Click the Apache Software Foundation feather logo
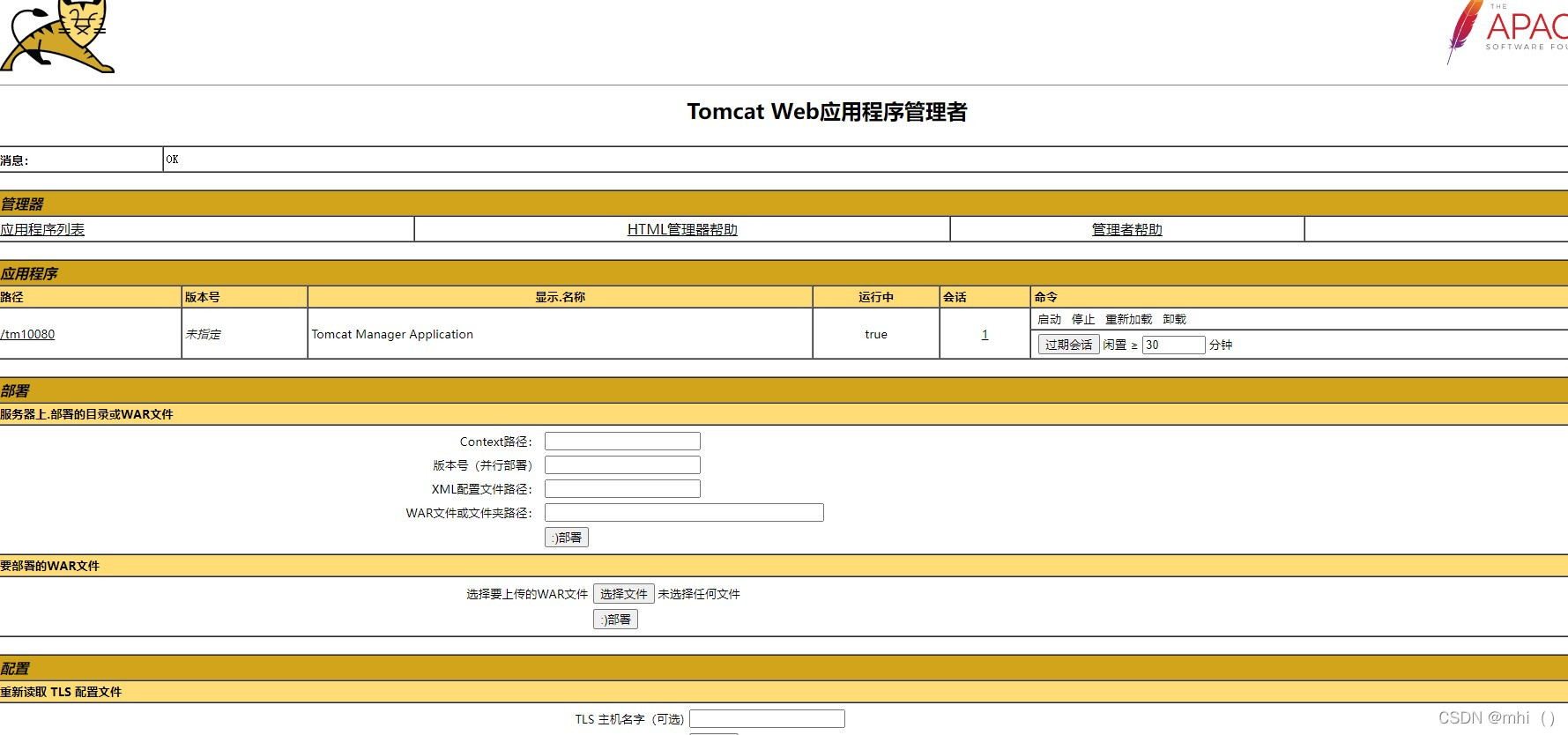 pyautogui.click(x=1507, y=33)
